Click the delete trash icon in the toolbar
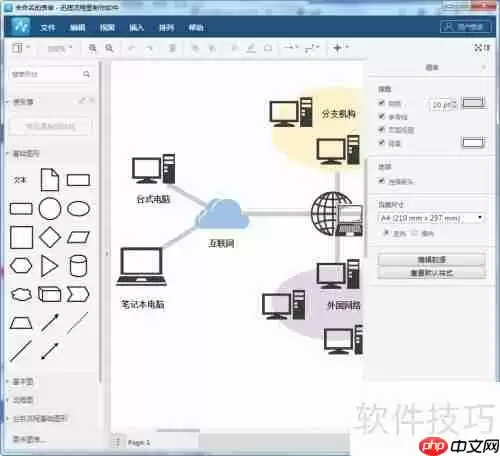Viewport: 500px width, 456px height. (172, 48)
